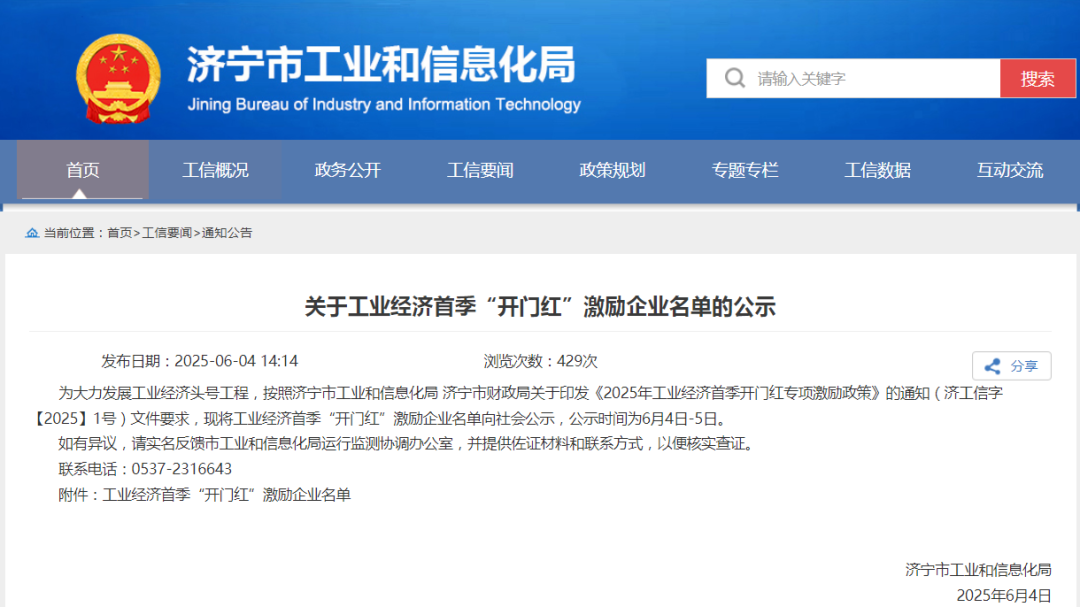The height and width of the screenshot is (607, 1080).
Task: Open the 工信要闻 nav tab
Action: point(480,170)
